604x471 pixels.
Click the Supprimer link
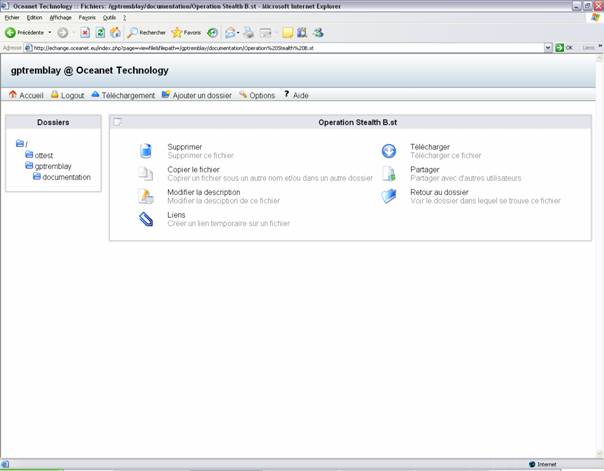[x=185, y=147]
